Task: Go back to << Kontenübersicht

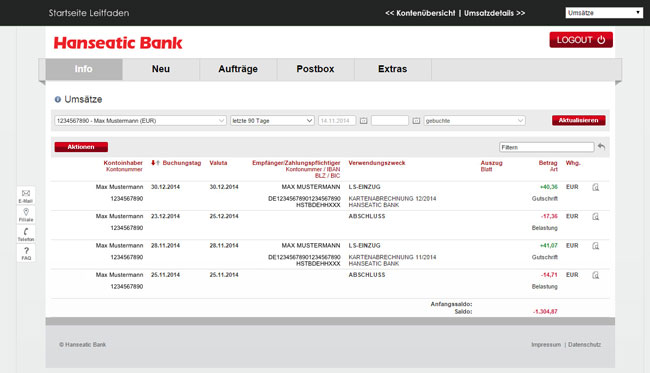Action: coord(420,13)
